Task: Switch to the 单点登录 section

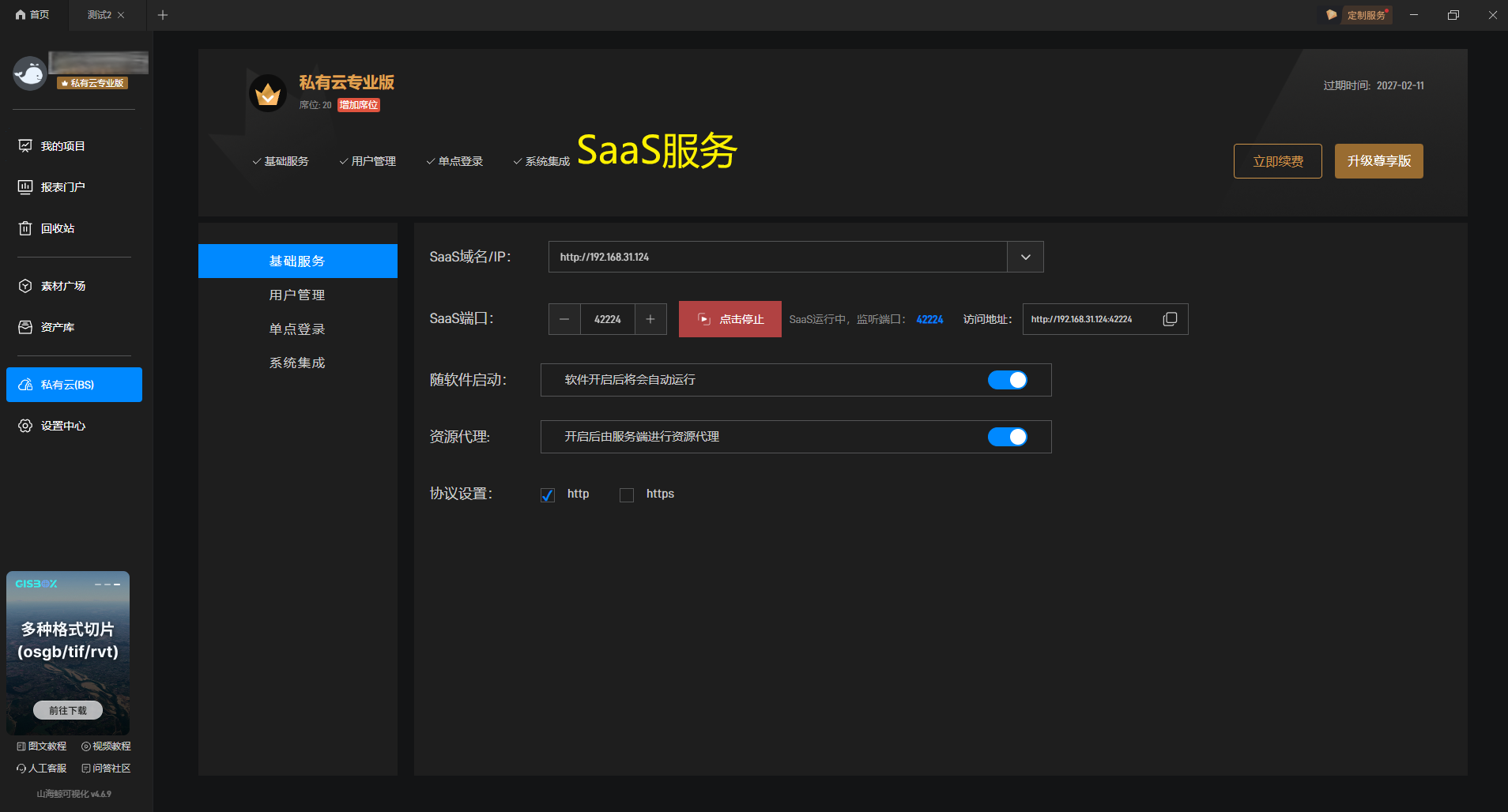Action: (x=297, y=328)
